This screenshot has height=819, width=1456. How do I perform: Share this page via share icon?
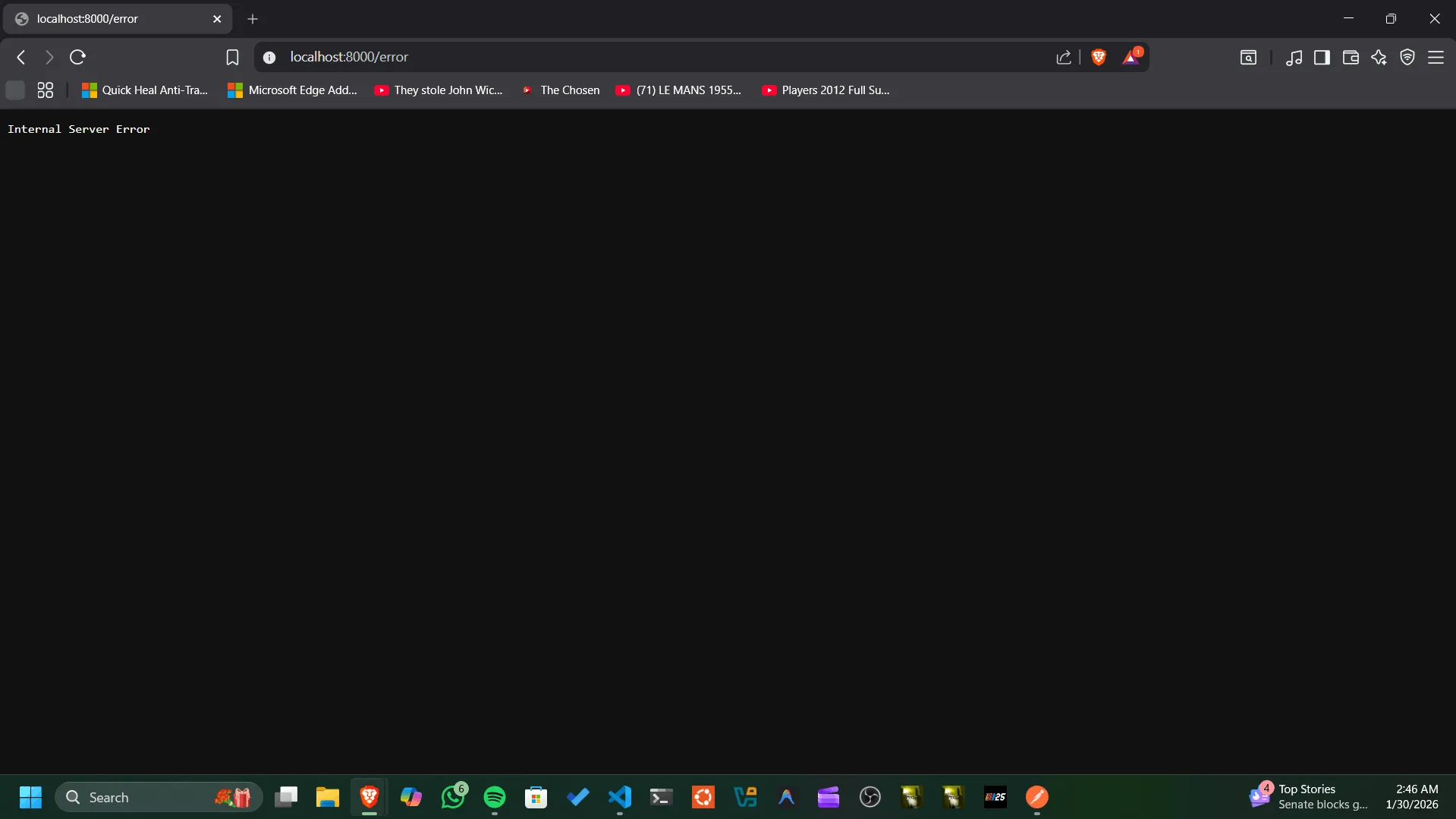coord(1063,57)
